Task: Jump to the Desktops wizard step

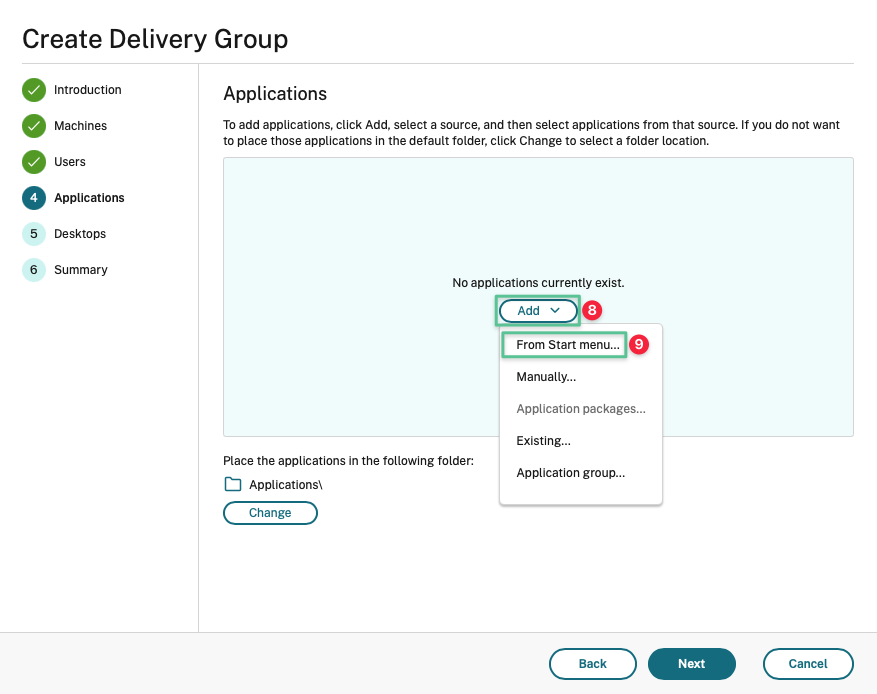Action: [80, 234]
